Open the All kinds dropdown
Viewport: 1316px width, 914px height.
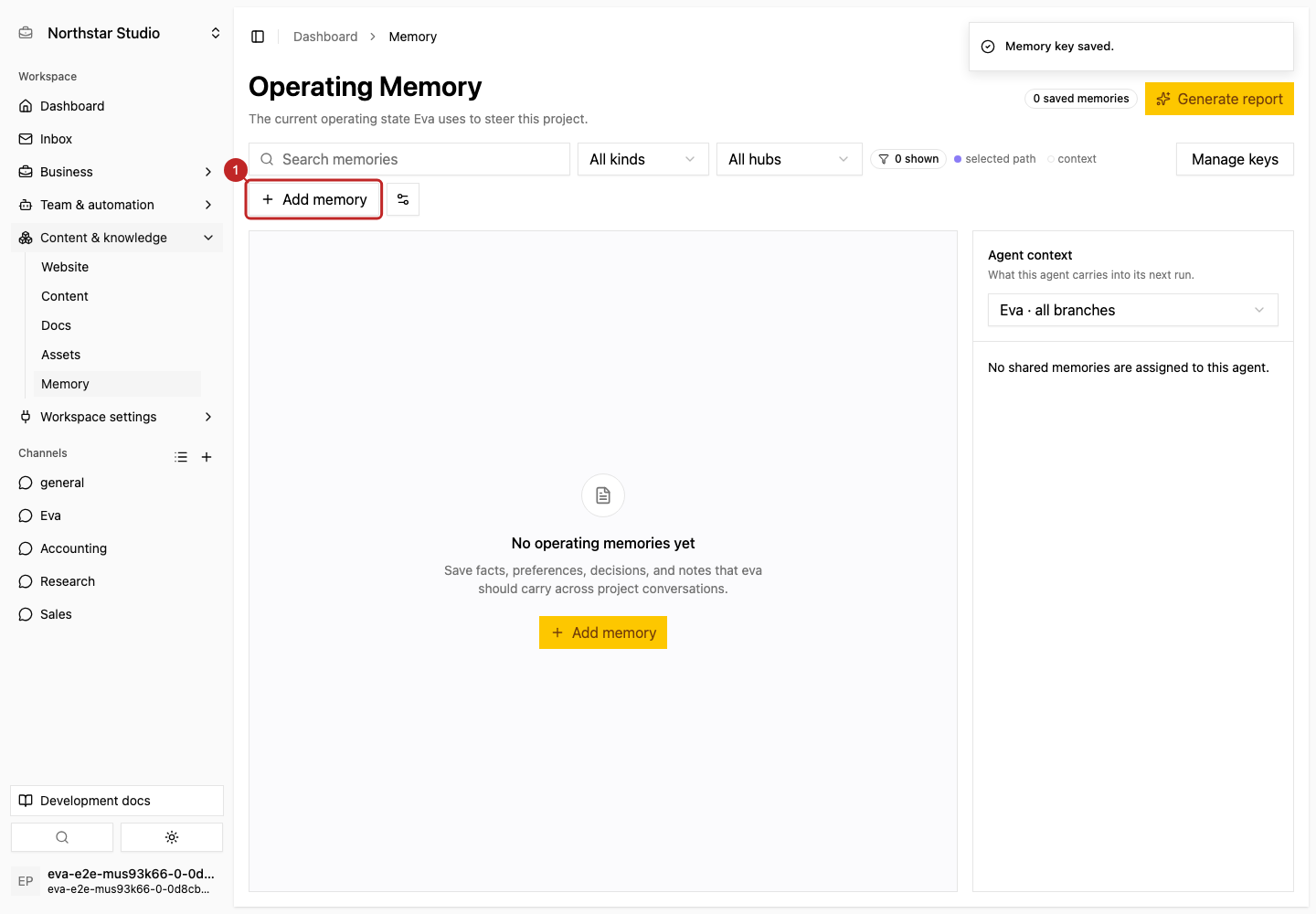(x=643, y=159)
